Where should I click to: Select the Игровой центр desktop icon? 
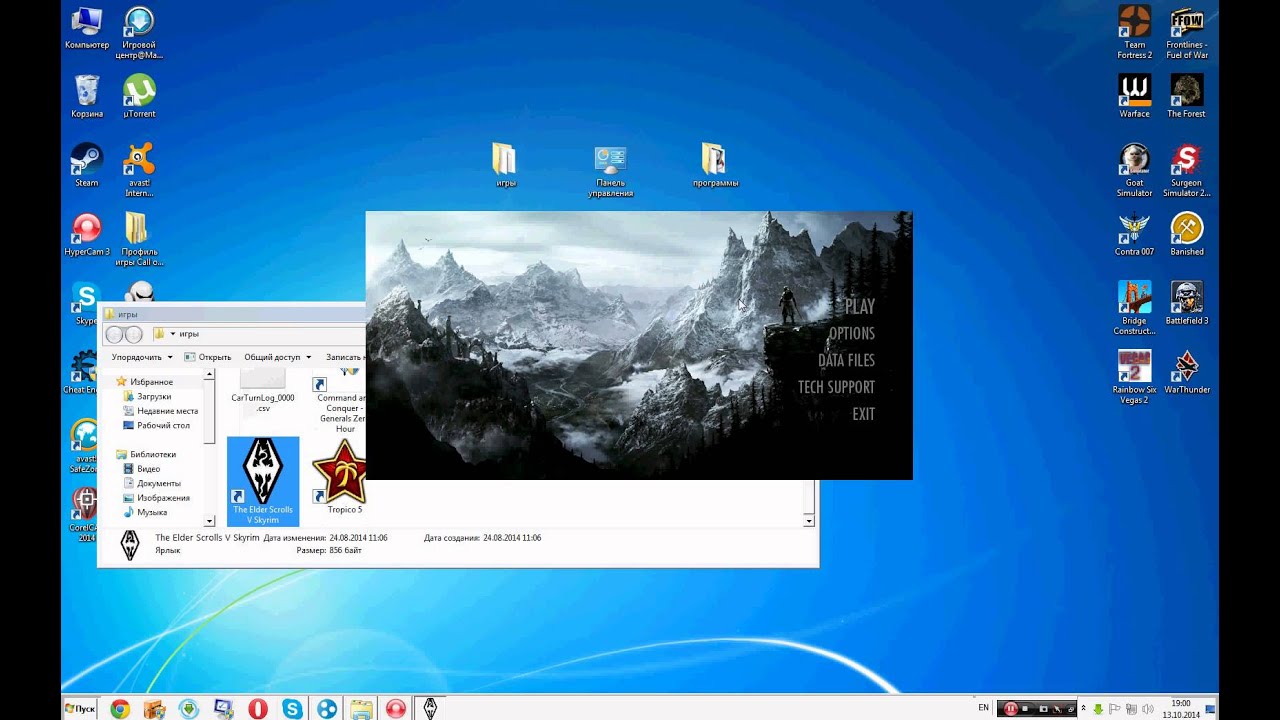click(x=139, y=33)
